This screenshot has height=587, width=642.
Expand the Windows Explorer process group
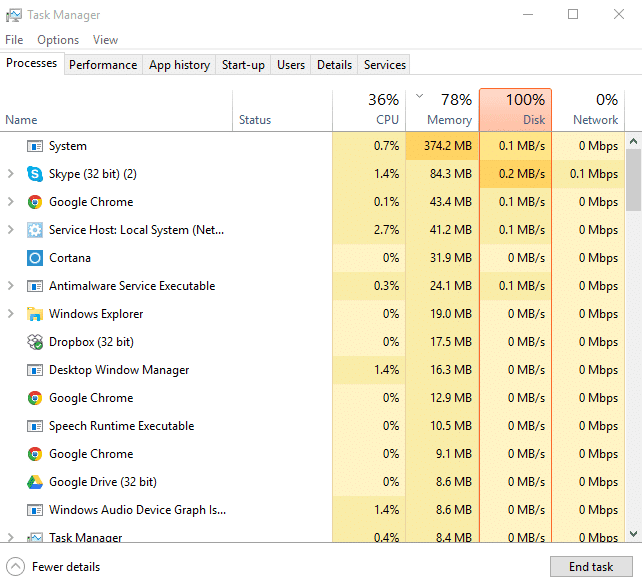[10, 314]
